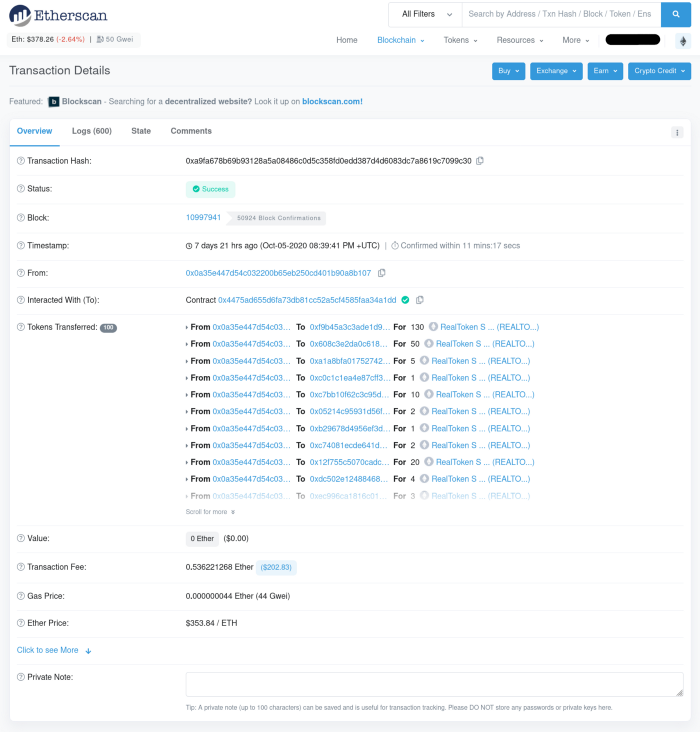This screenshot has width=700, height=732.
Task: Switch to the Logs (600) tab
Action: 91,131
